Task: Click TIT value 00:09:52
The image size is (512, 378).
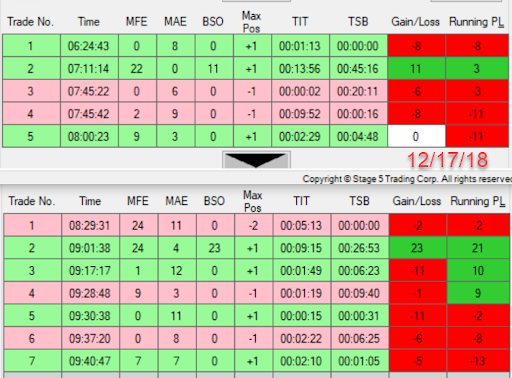Action: [x=300, y=114]
